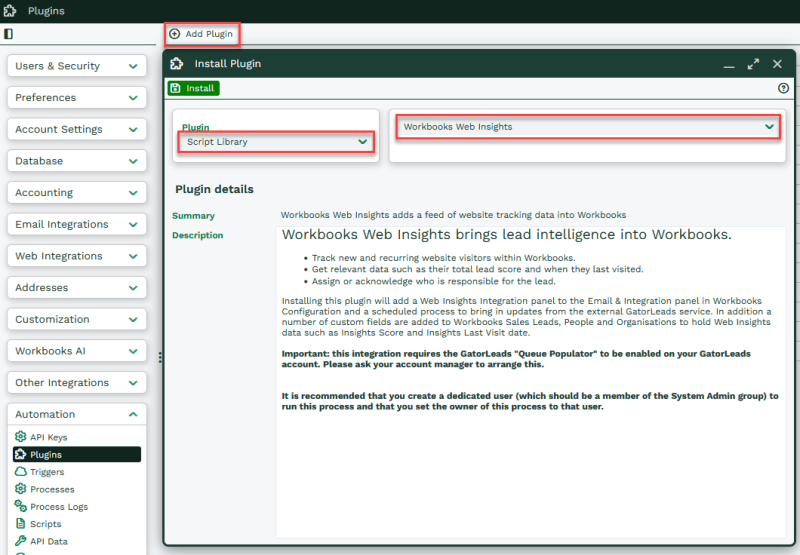Click the Plugins puzzle icon in Automation list
800x555 pixels.
[x=20, y=454]
